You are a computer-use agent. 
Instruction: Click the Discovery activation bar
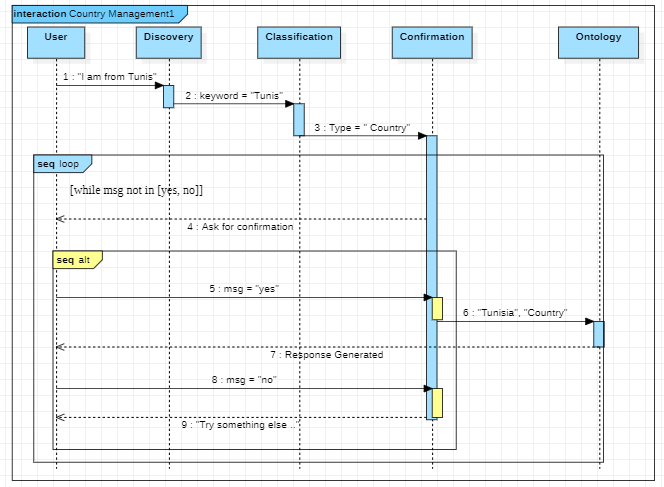tap(169, 97)
